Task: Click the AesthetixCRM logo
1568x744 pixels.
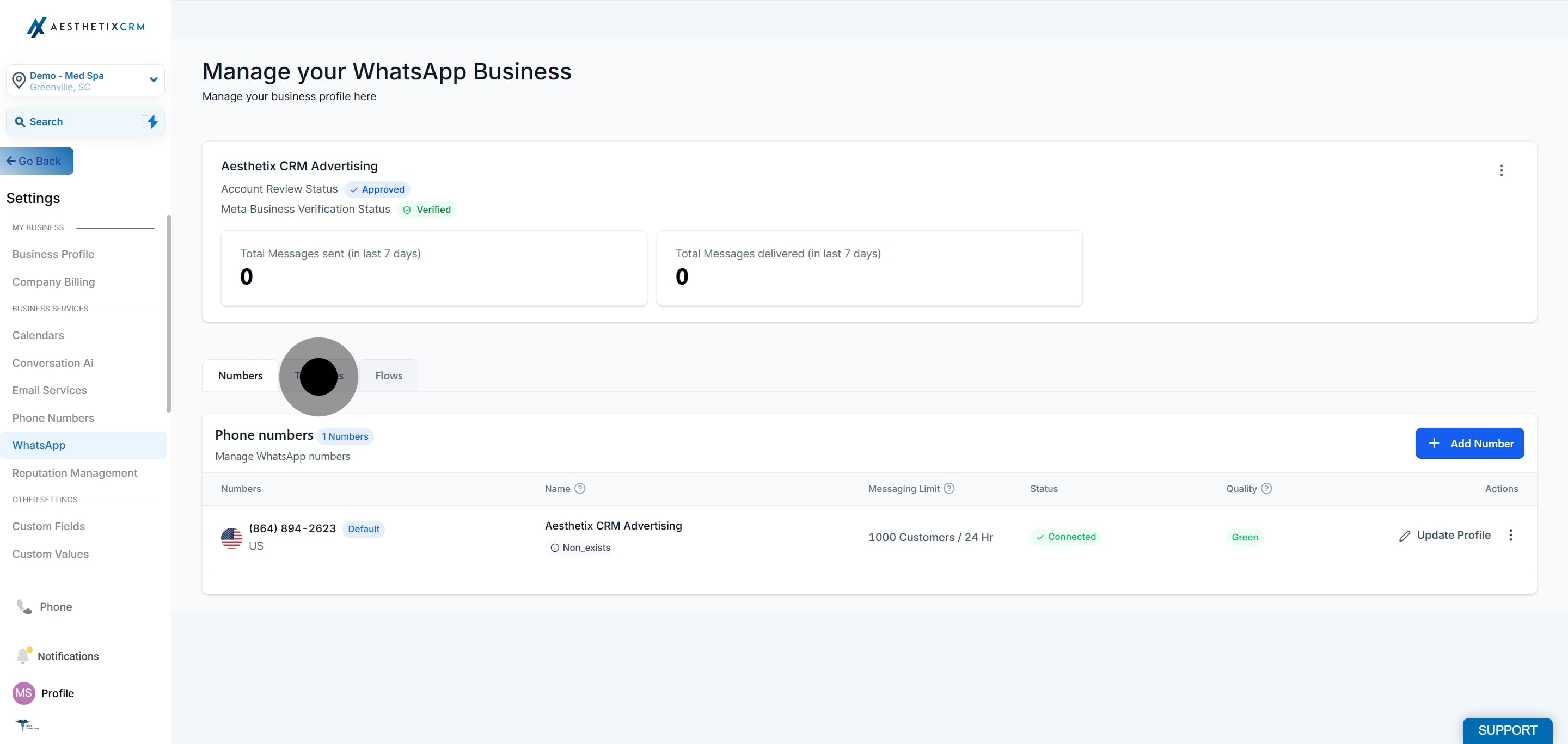Action: [x=85, y=27]
